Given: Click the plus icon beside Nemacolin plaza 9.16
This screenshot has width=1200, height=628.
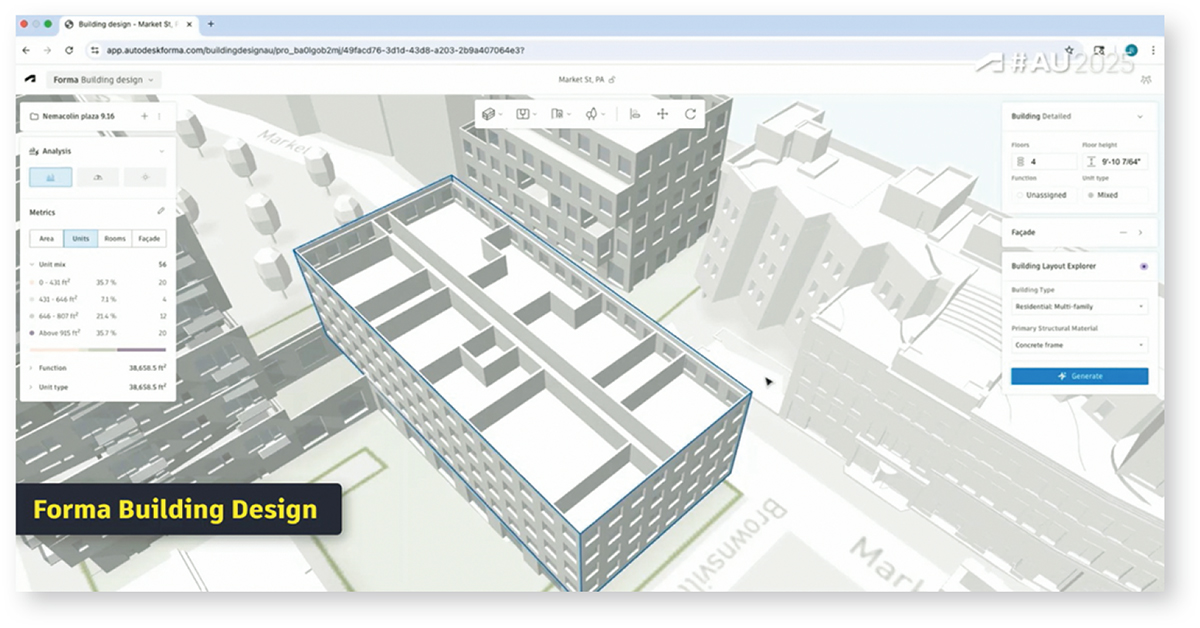Looking at the screenshot, I should point(144,116).
